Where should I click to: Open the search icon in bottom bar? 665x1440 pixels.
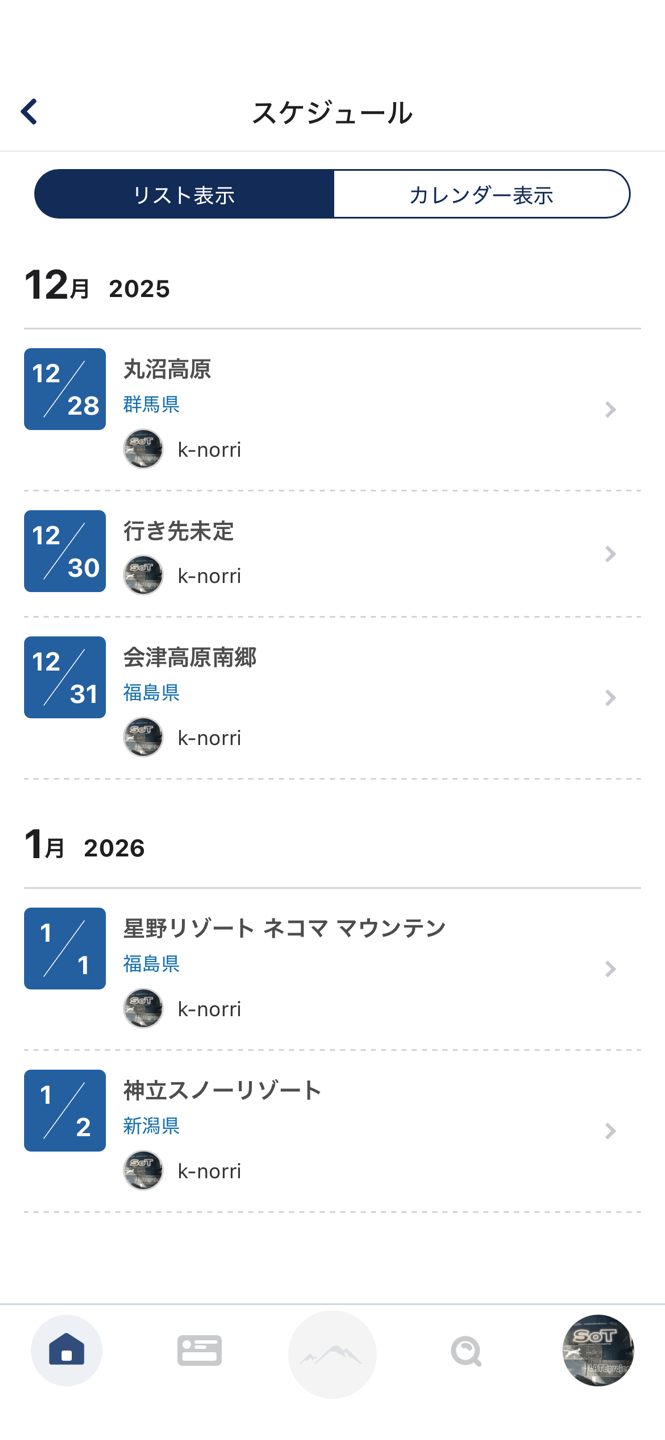pyautogui.click(x=466, y=1352)
